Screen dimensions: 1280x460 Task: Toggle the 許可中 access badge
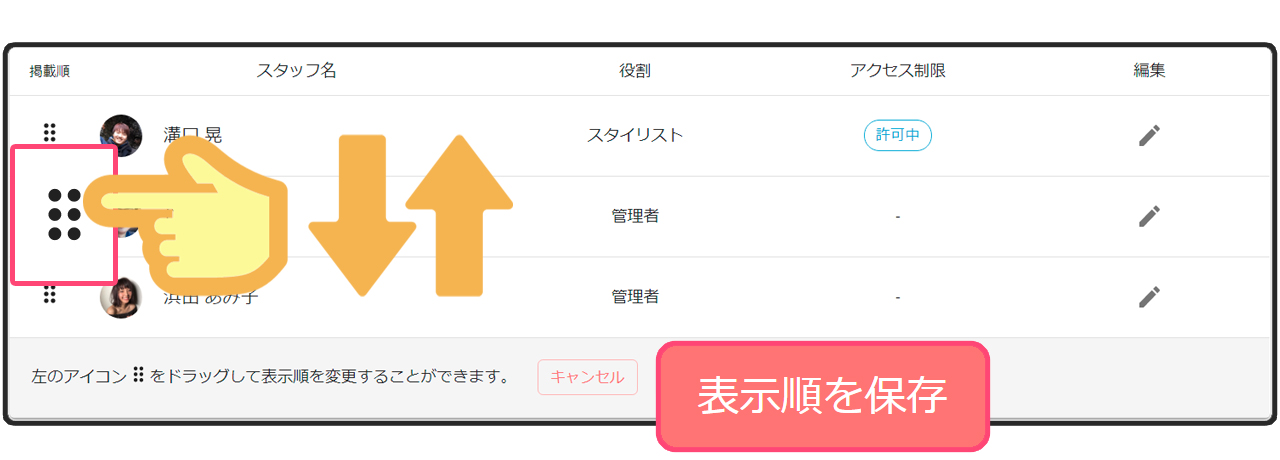pyautogui.click(x=897, y=135)
